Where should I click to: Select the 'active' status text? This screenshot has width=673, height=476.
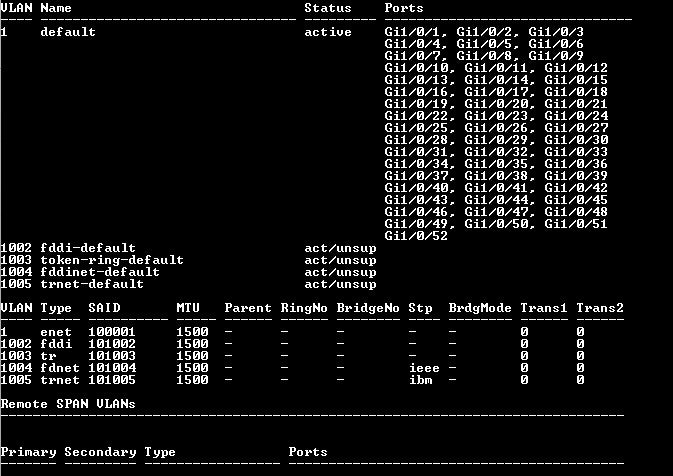(328, 32)
